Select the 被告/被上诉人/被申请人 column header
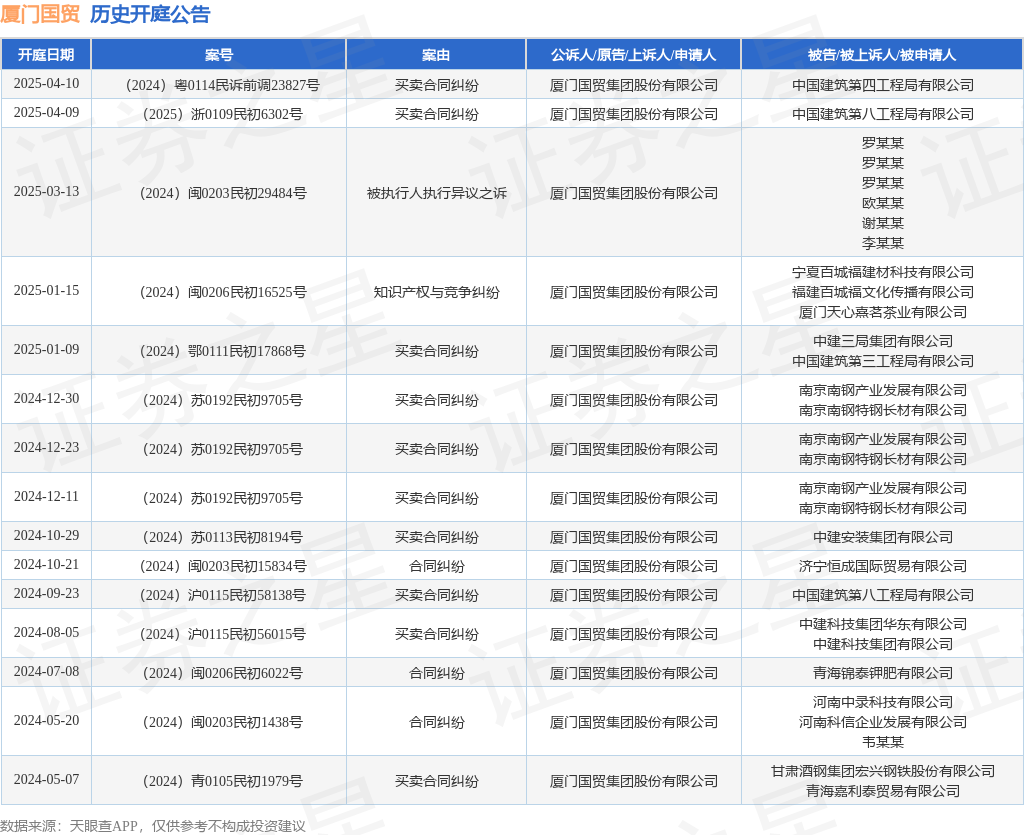 pos(882,55)
